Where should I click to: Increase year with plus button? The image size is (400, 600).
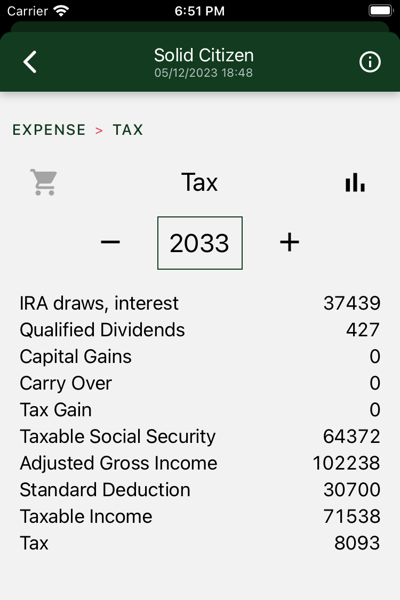coord(289,242)
